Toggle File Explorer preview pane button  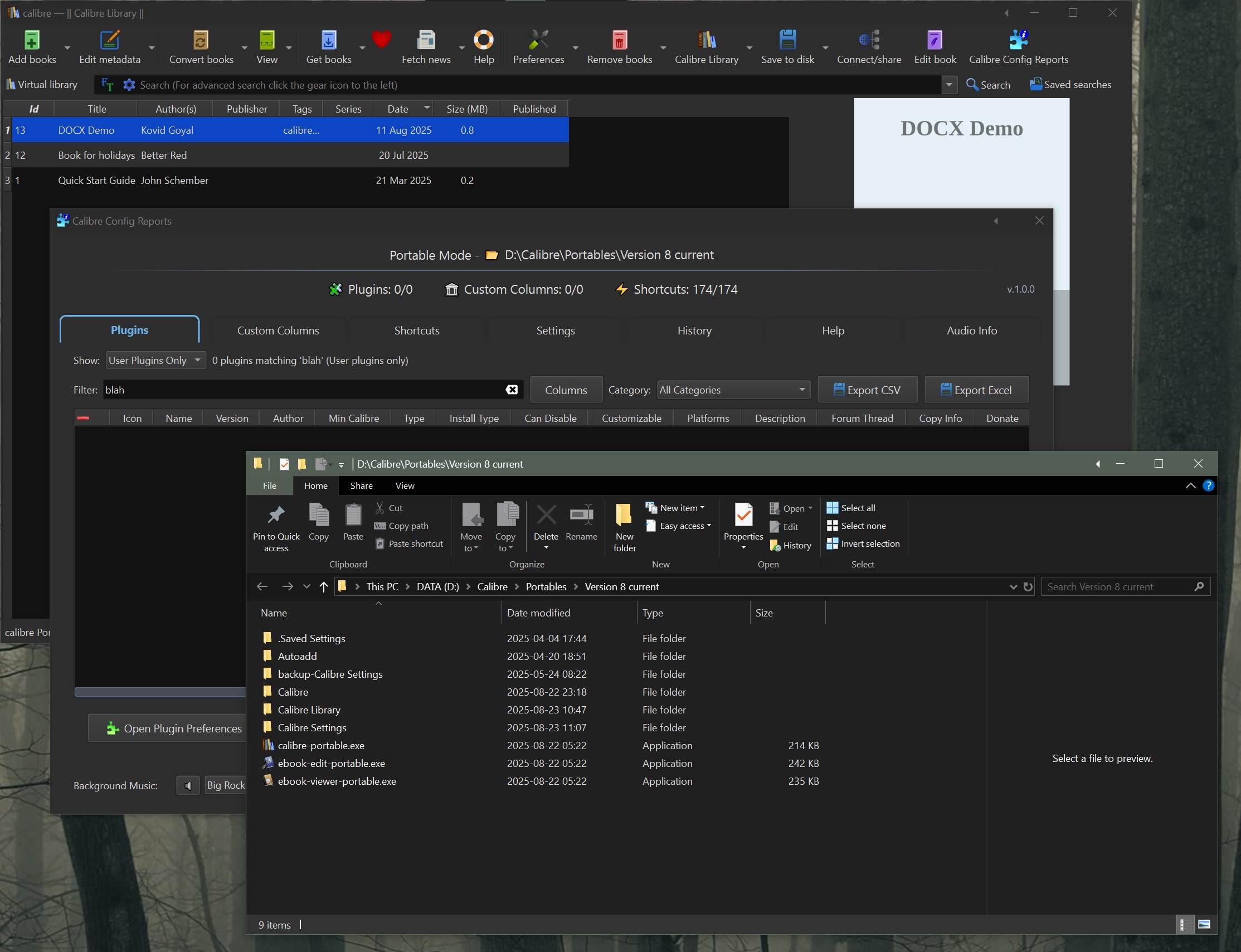[x=1204, y=924]
